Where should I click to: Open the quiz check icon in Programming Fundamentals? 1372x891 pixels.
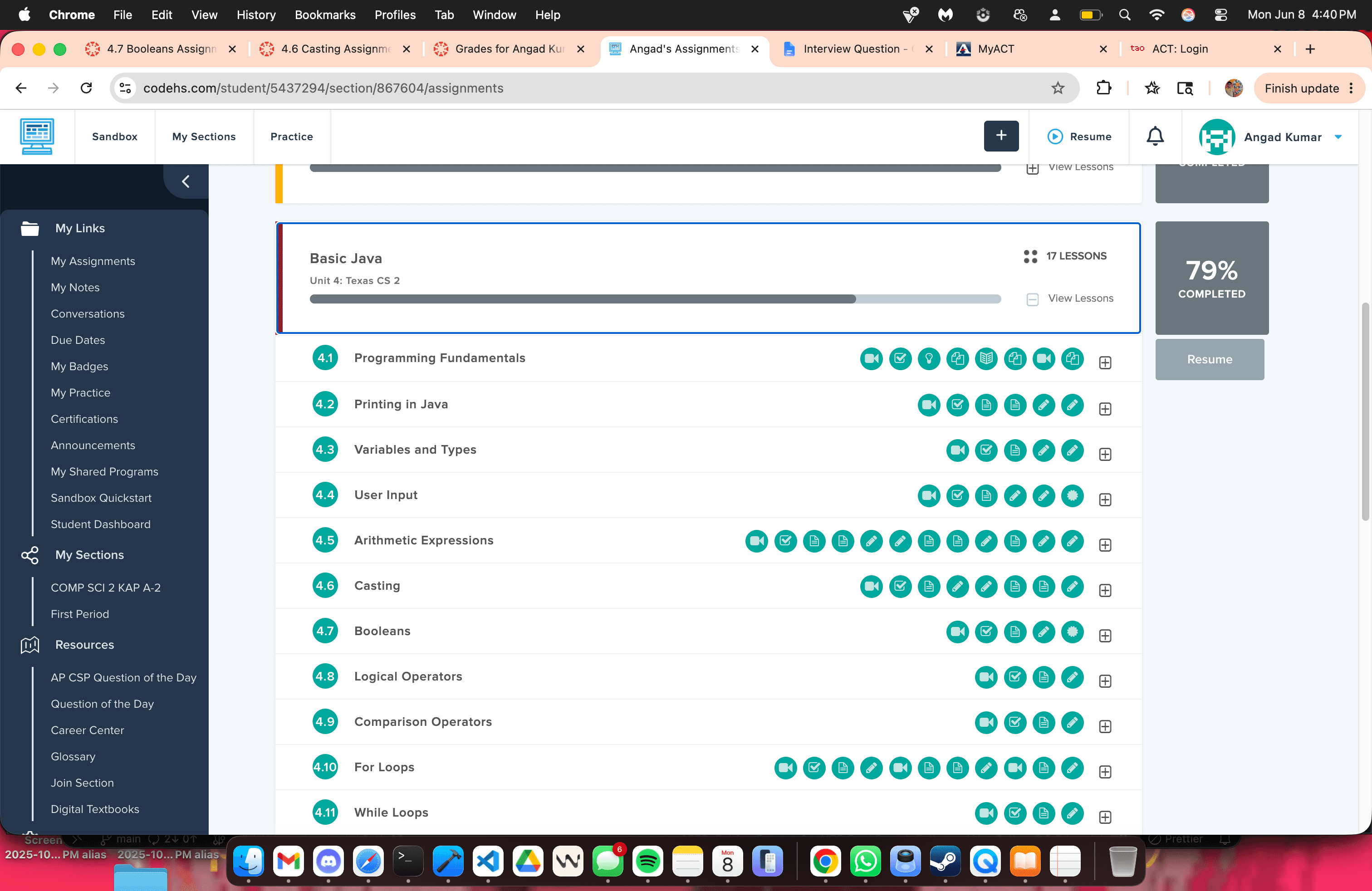click(x=900, y=358)
